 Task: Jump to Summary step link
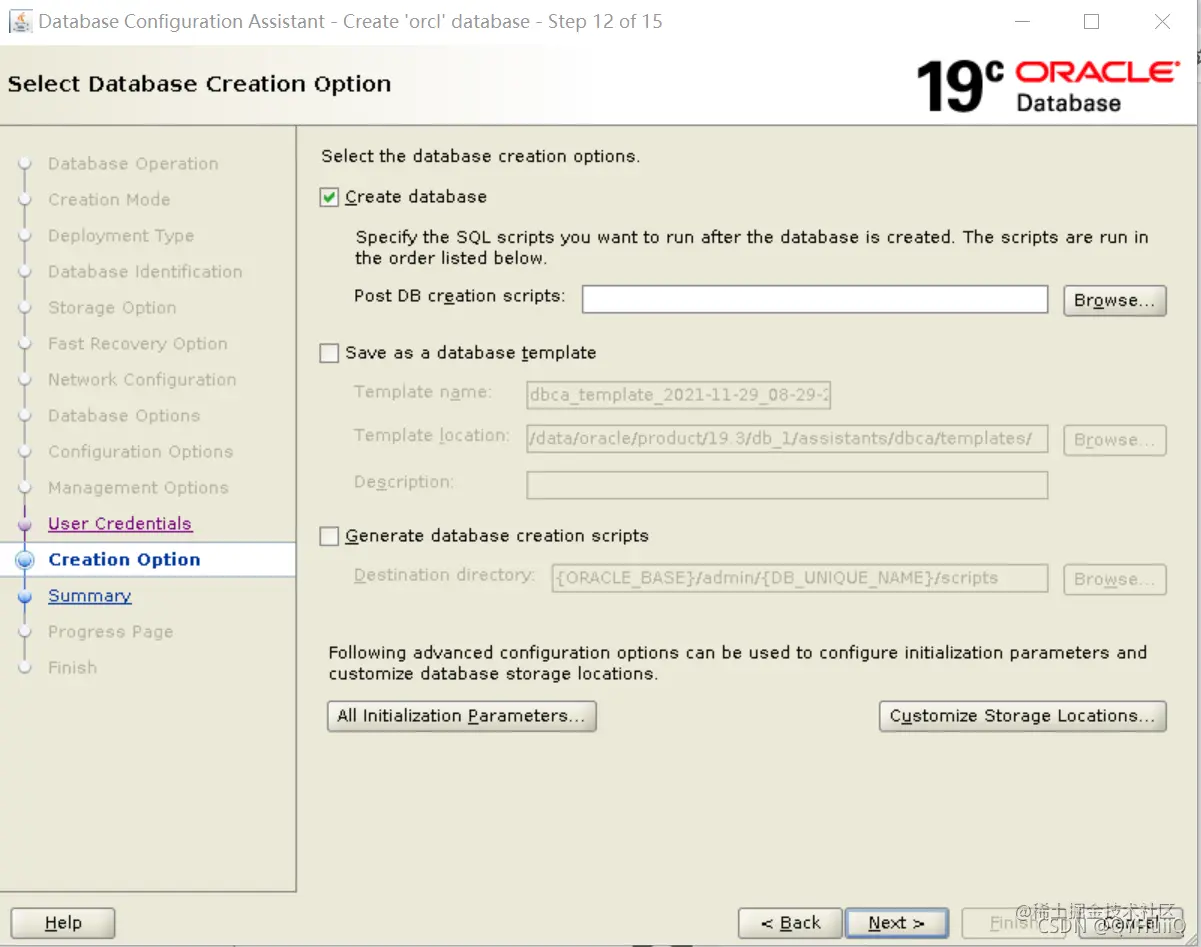pos(90,596)
